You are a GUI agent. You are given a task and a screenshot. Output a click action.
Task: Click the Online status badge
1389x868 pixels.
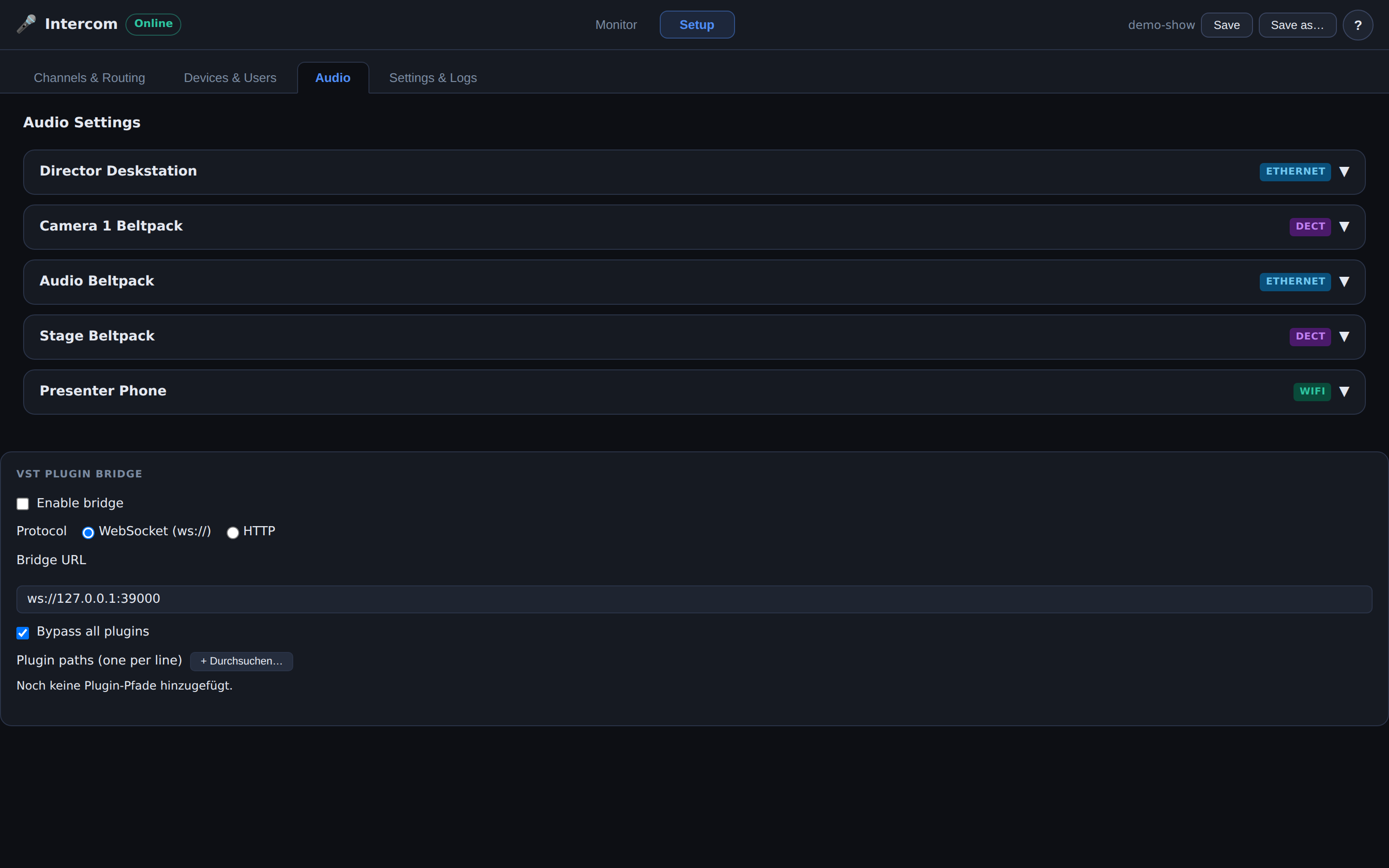(153, 24)
